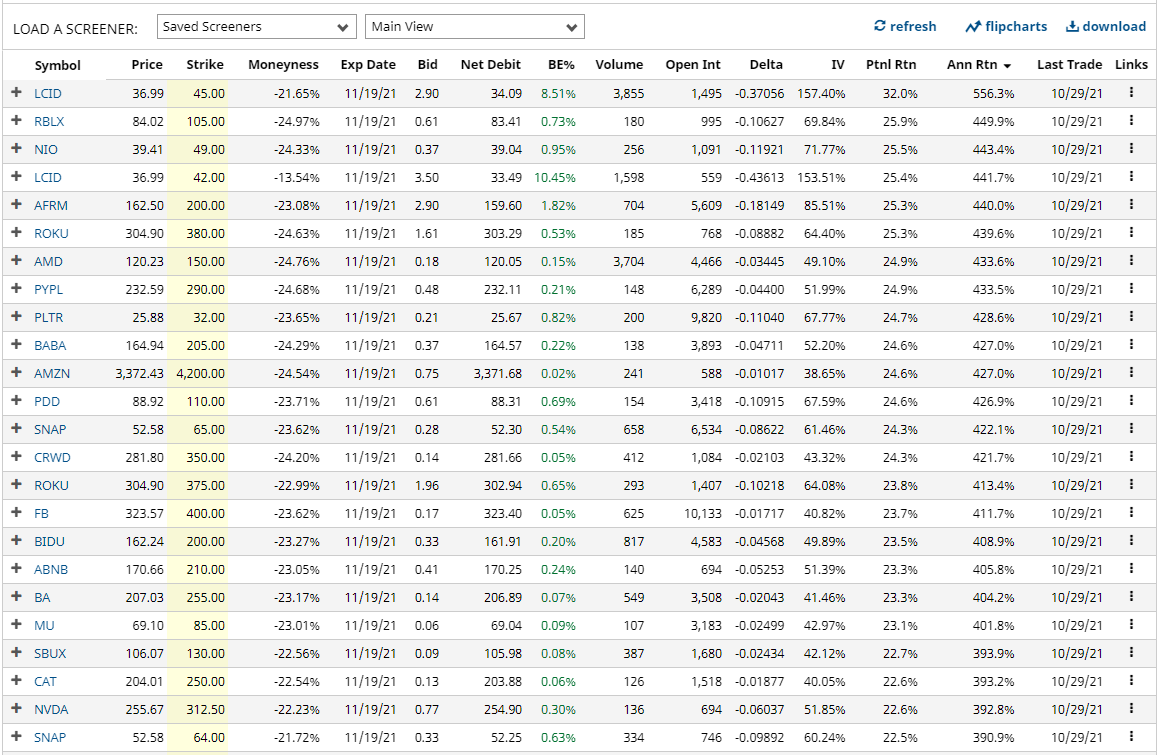This screenshot has width=1158, height=755.
Task: Sort the table by Delta
Action: 766,64
